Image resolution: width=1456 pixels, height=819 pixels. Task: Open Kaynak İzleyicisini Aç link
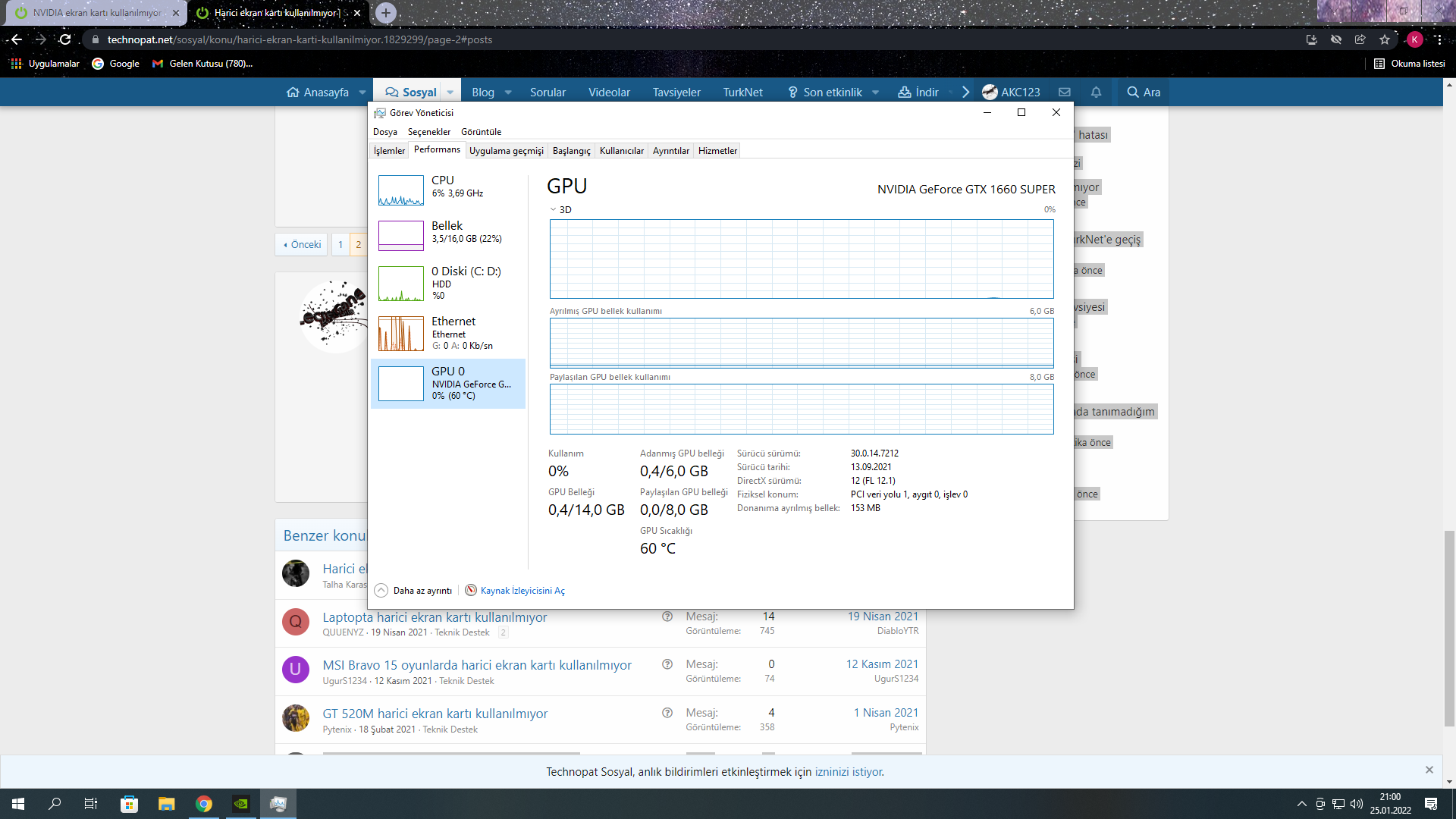[522, 591]
